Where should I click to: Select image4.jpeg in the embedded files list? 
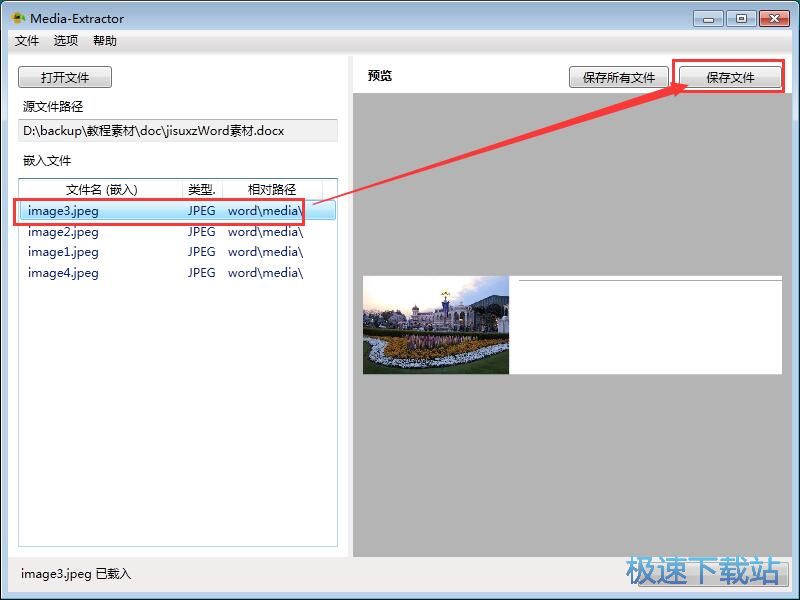61,272
